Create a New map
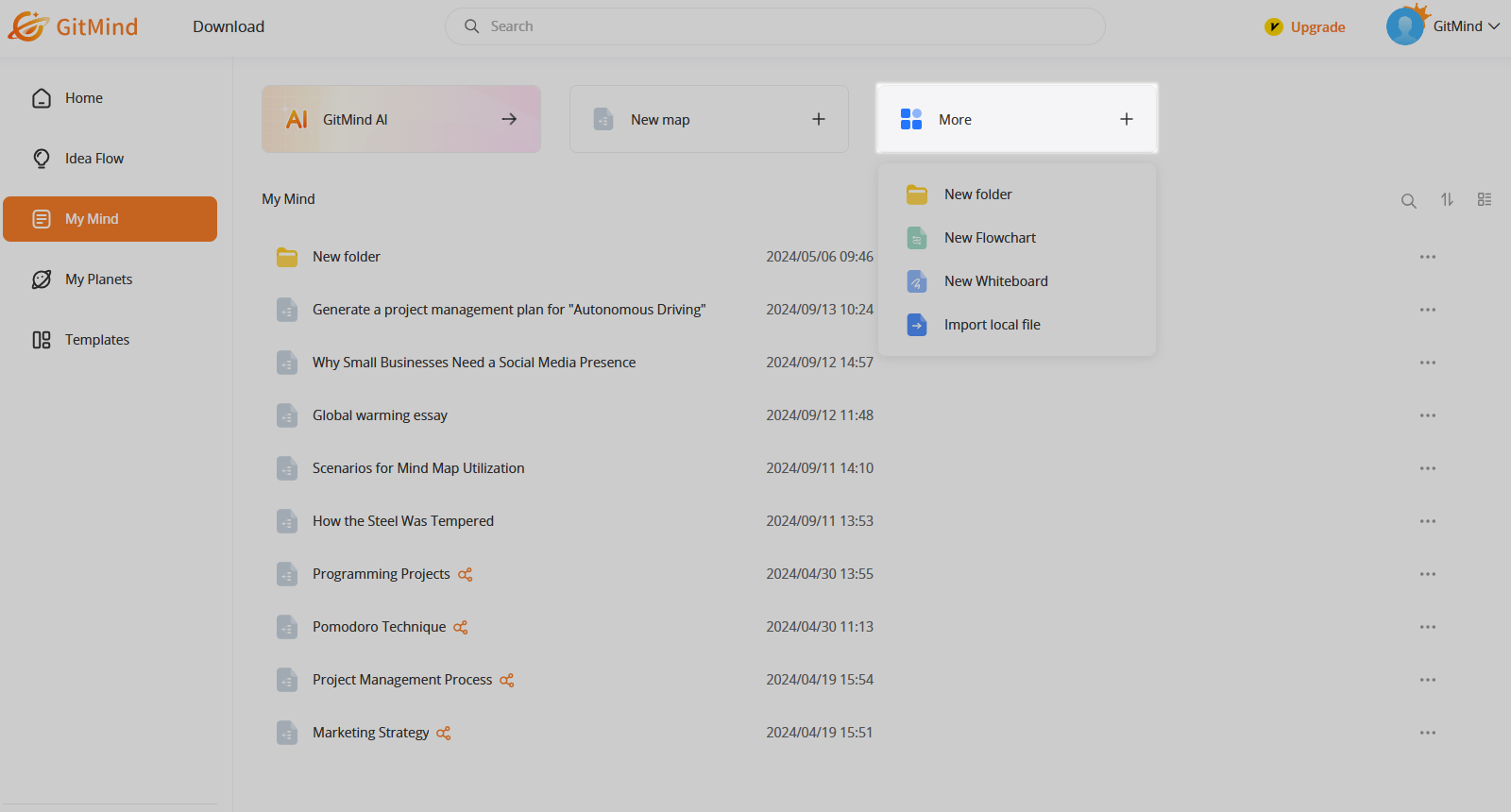 coord(708,119)
